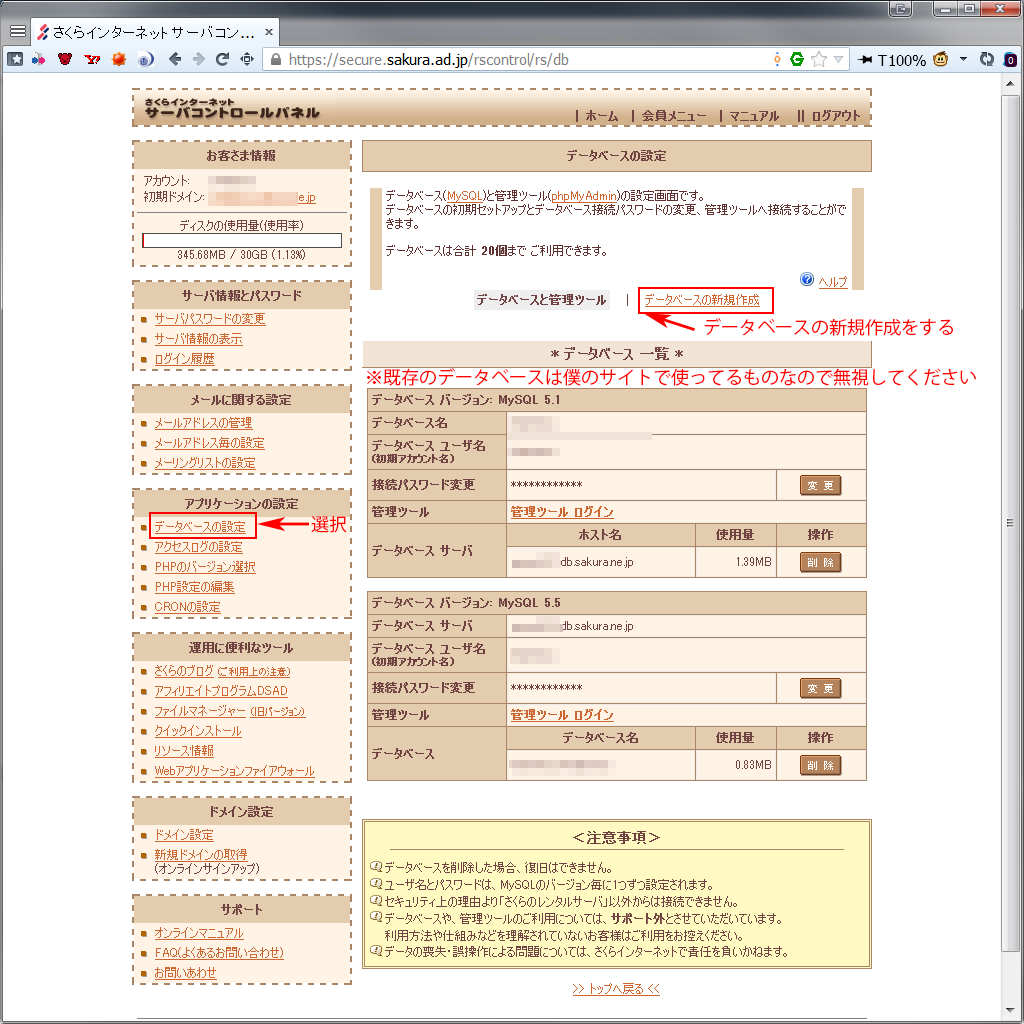Click the disk usage progress bar
The image size is (1024, 1024).
(242, 240)
